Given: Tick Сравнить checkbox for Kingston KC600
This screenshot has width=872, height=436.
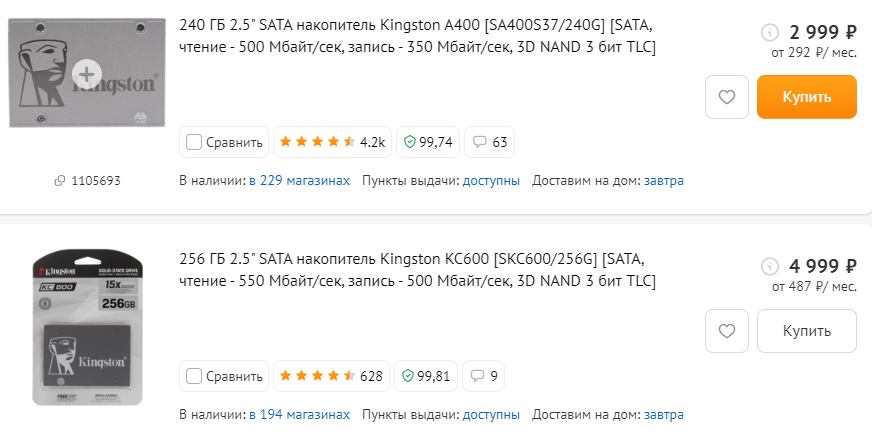Looking at the screenshot, I should [x=194, y=376].
